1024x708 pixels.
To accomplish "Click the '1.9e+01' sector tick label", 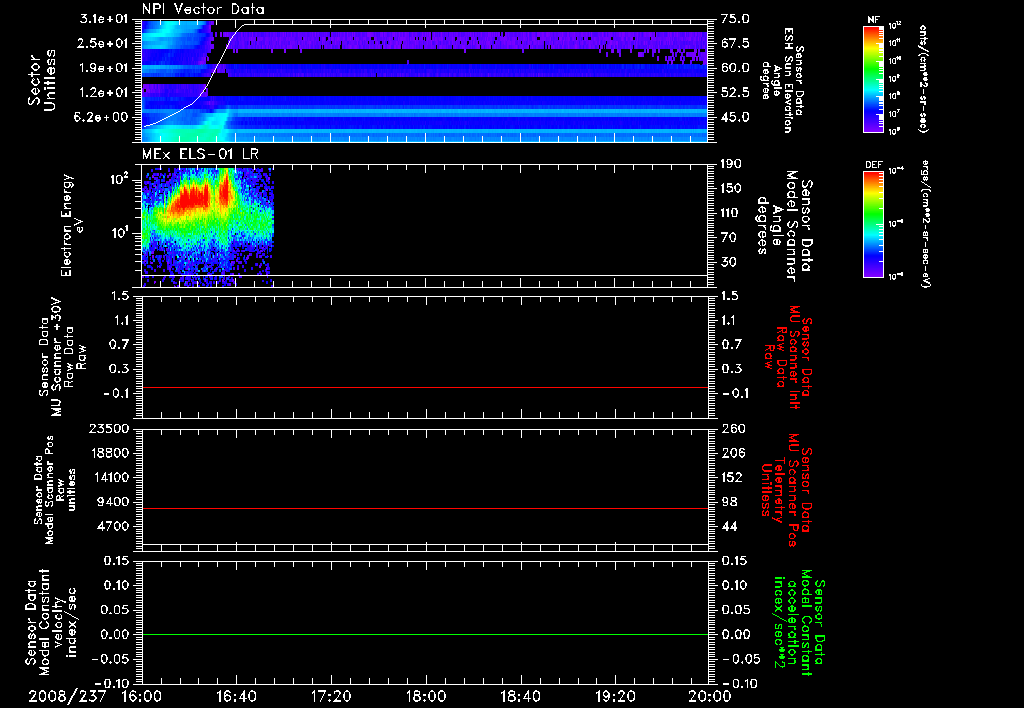I will 104,68.
